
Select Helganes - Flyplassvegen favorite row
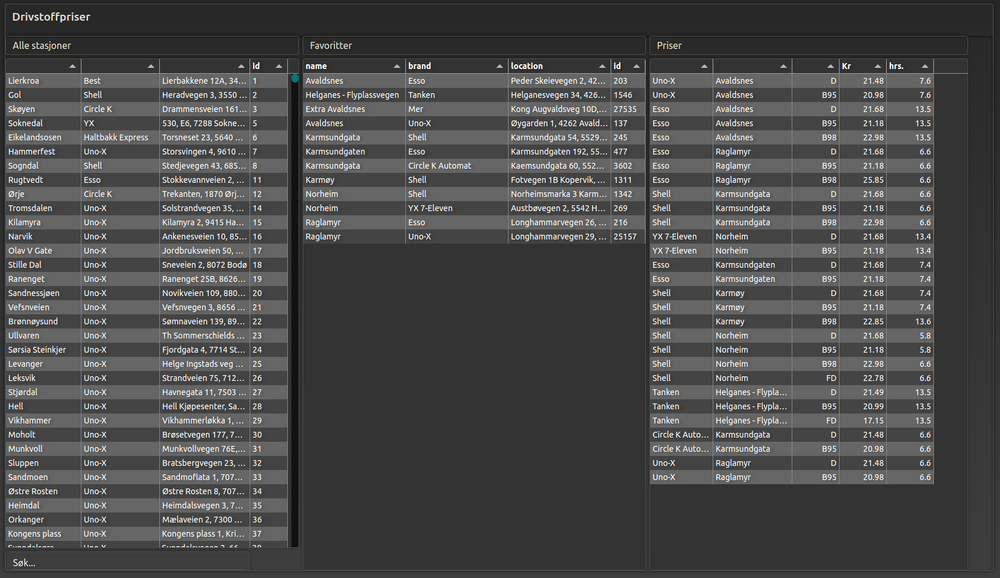[x=472, y=95]
